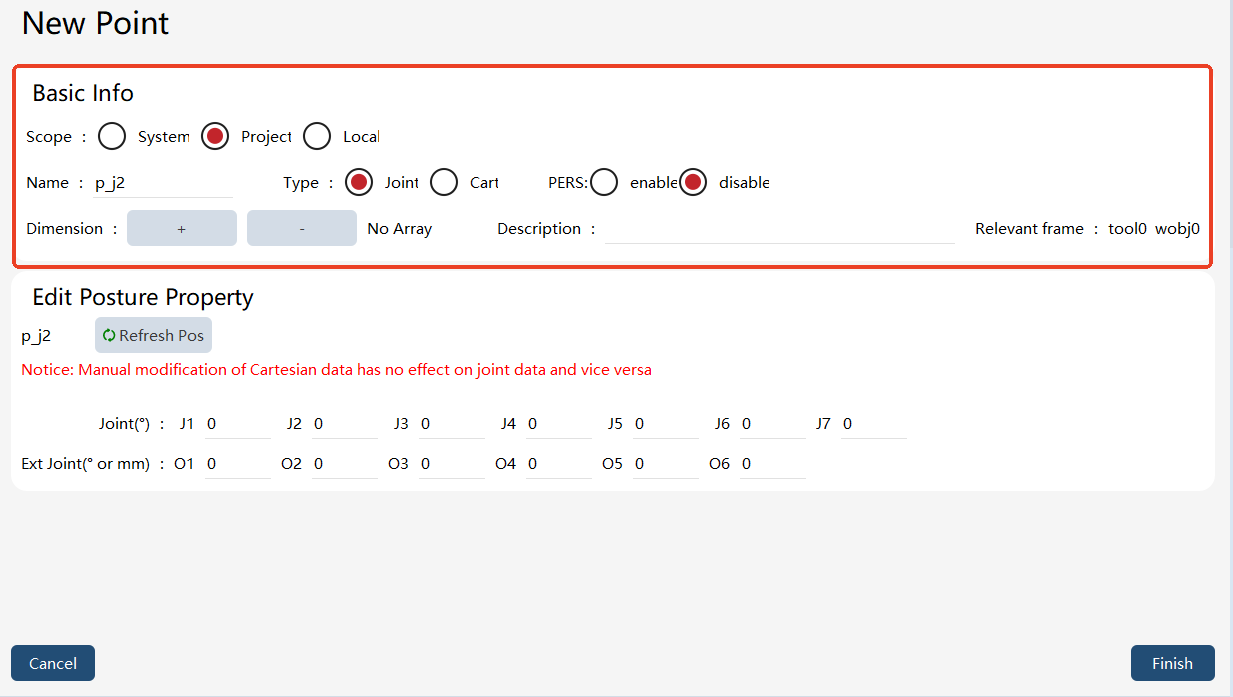Click the red Notice warning text

tap(336, 370)
